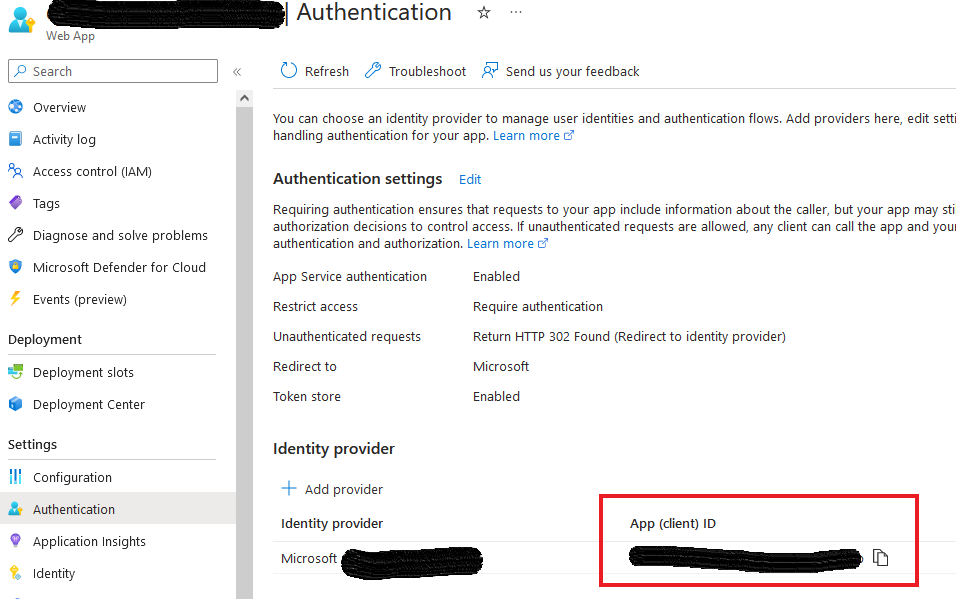Open the Identity settings page
Viewport: 956px width, 599px height.
pyautogui.click(x=54, y=573)
